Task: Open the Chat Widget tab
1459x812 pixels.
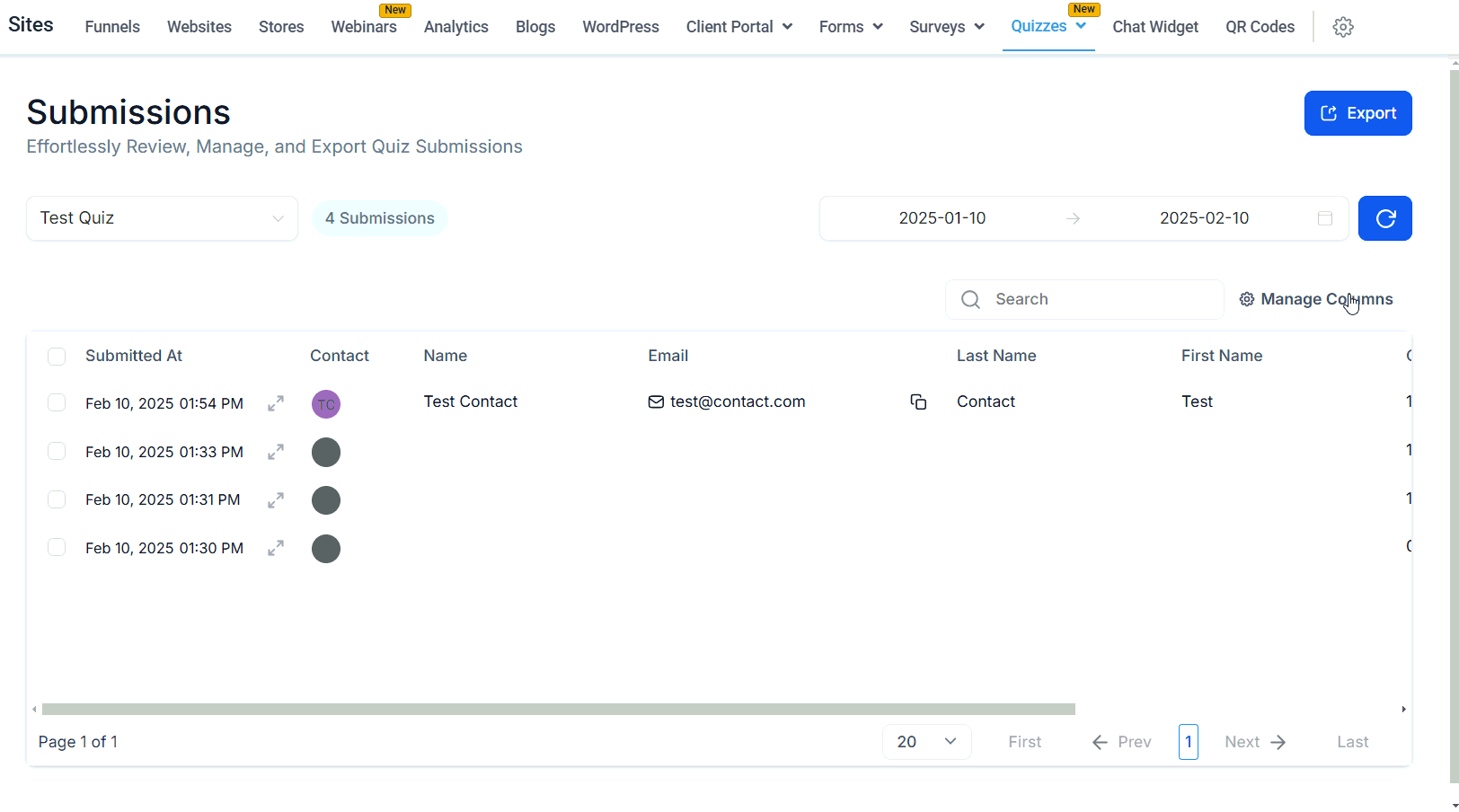Action: coord(1155,27)
